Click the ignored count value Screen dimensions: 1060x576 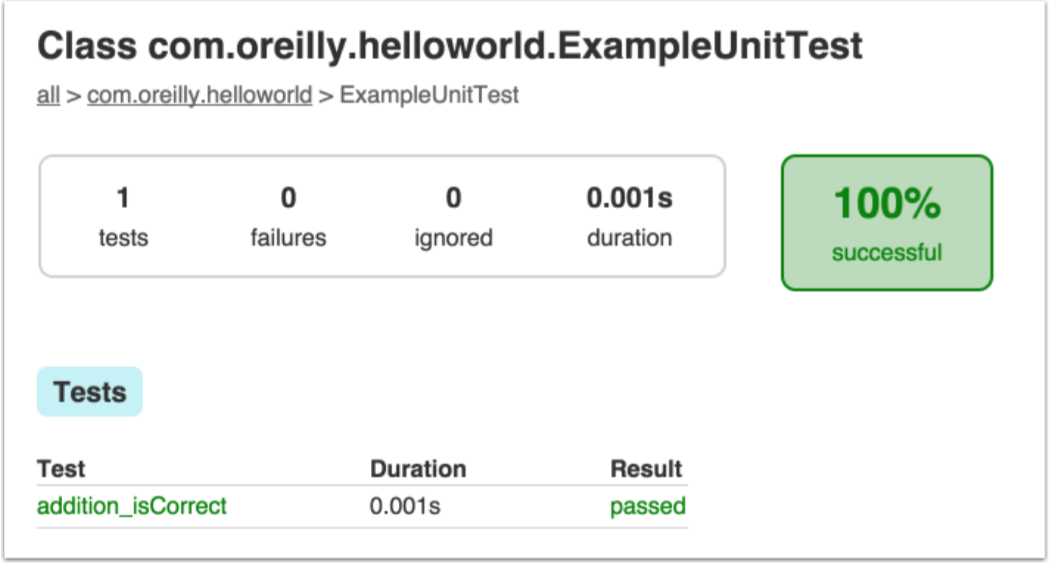(x=454, y=198)
